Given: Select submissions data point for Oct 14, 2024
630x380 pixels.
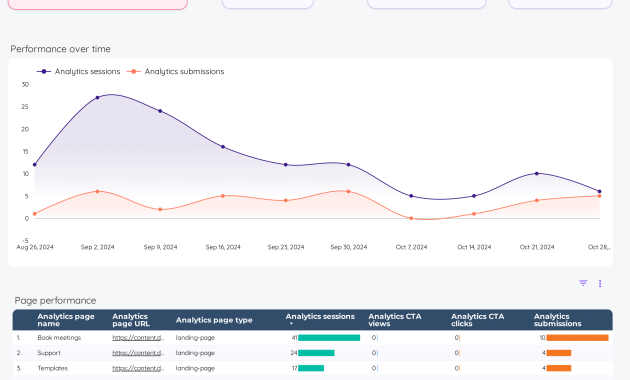Looking at the screenshot, I should click(474, 214).
